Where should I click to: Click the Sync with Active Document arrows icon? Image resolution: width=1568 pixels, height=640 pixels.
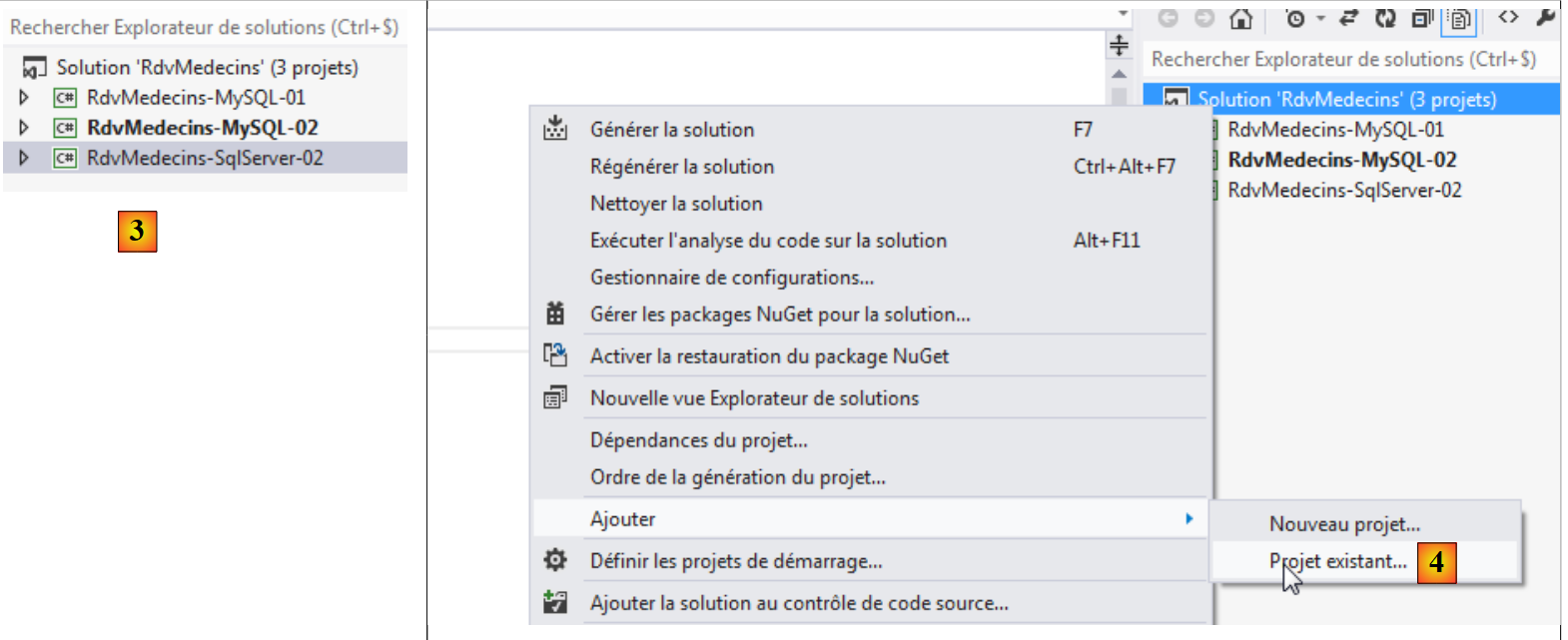[1348, 18]
